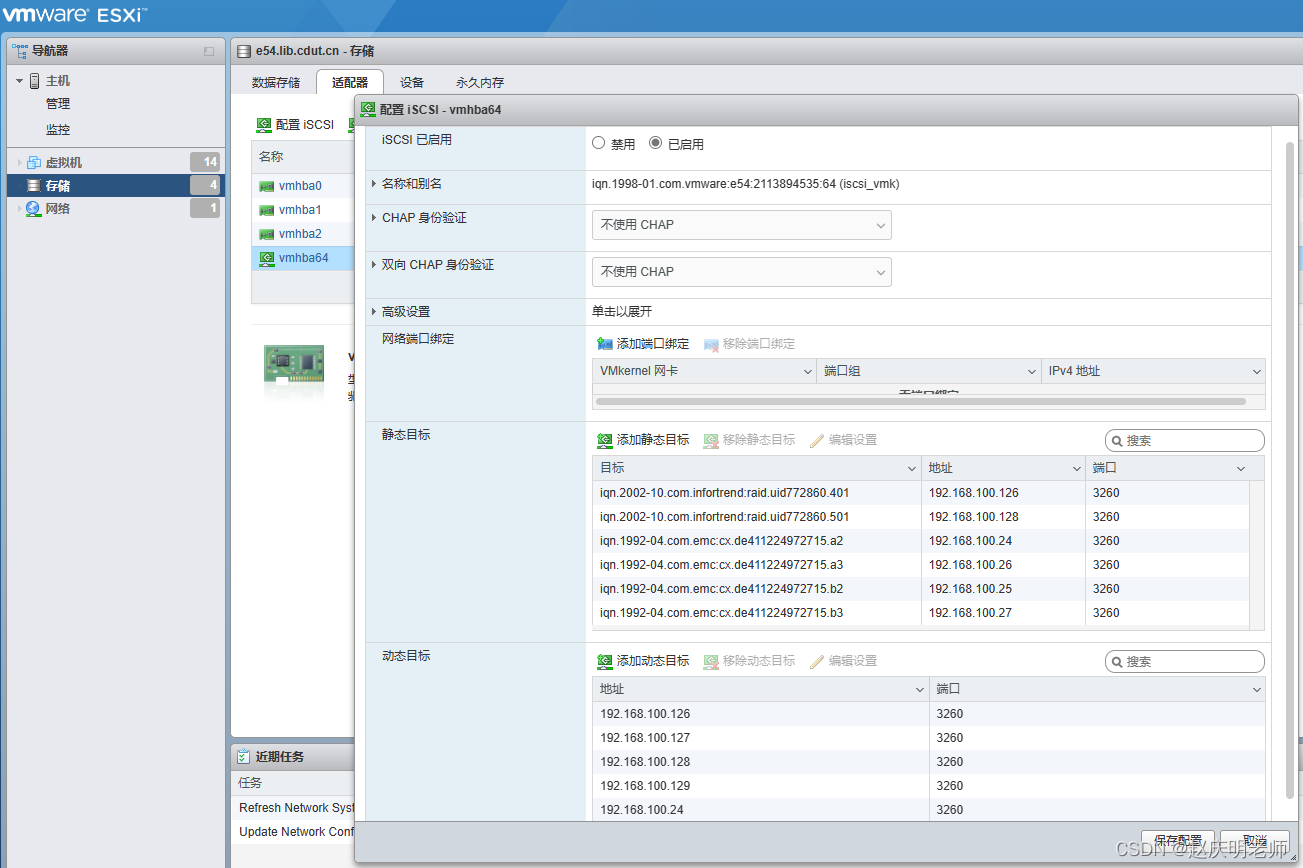This screenshot has width=1303, height=868.
Task: Expand the name and alias section
Action: coord(374,184)
